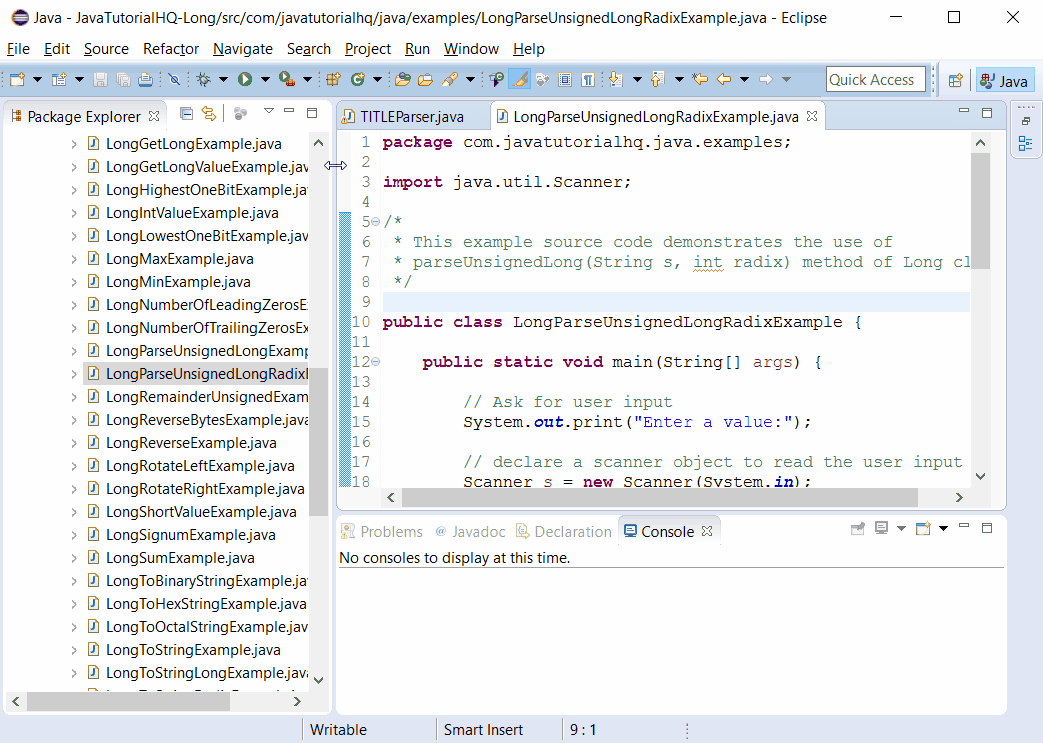Jump to Next Annotation icon
1043x743 pixels.
pos(616,80)
